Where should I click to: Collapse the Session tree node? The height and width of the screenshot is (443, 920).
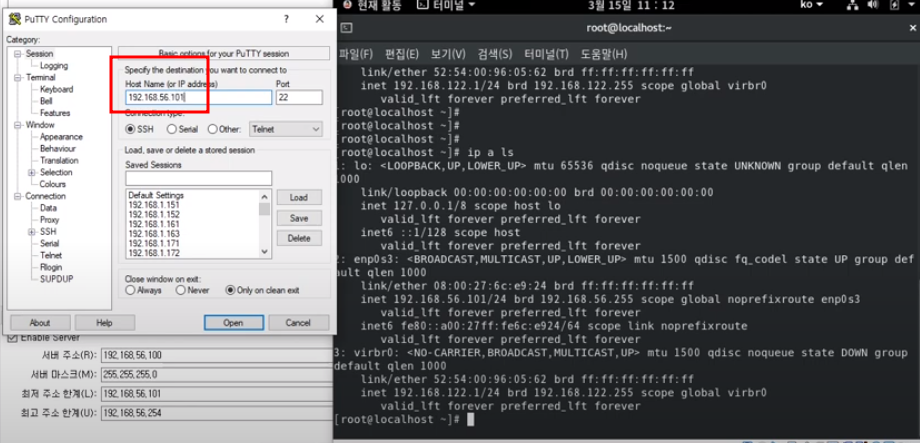(x=18, y=53)
